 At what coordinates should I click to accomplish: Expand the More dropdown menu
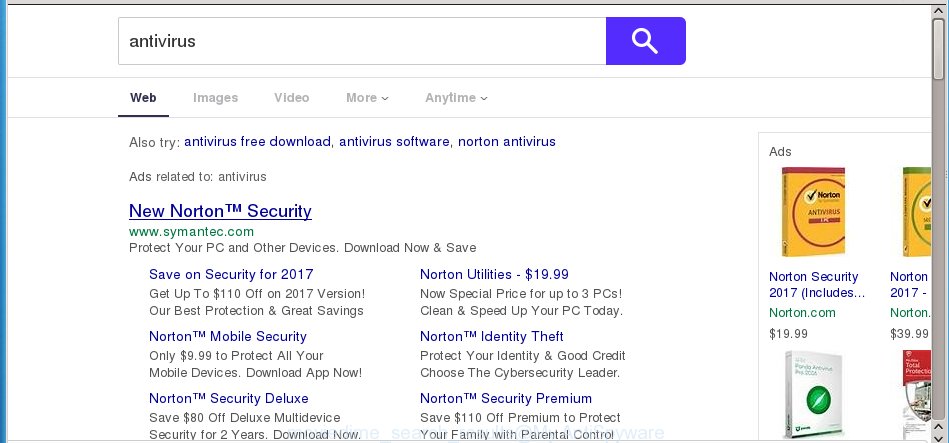[367, 97]
